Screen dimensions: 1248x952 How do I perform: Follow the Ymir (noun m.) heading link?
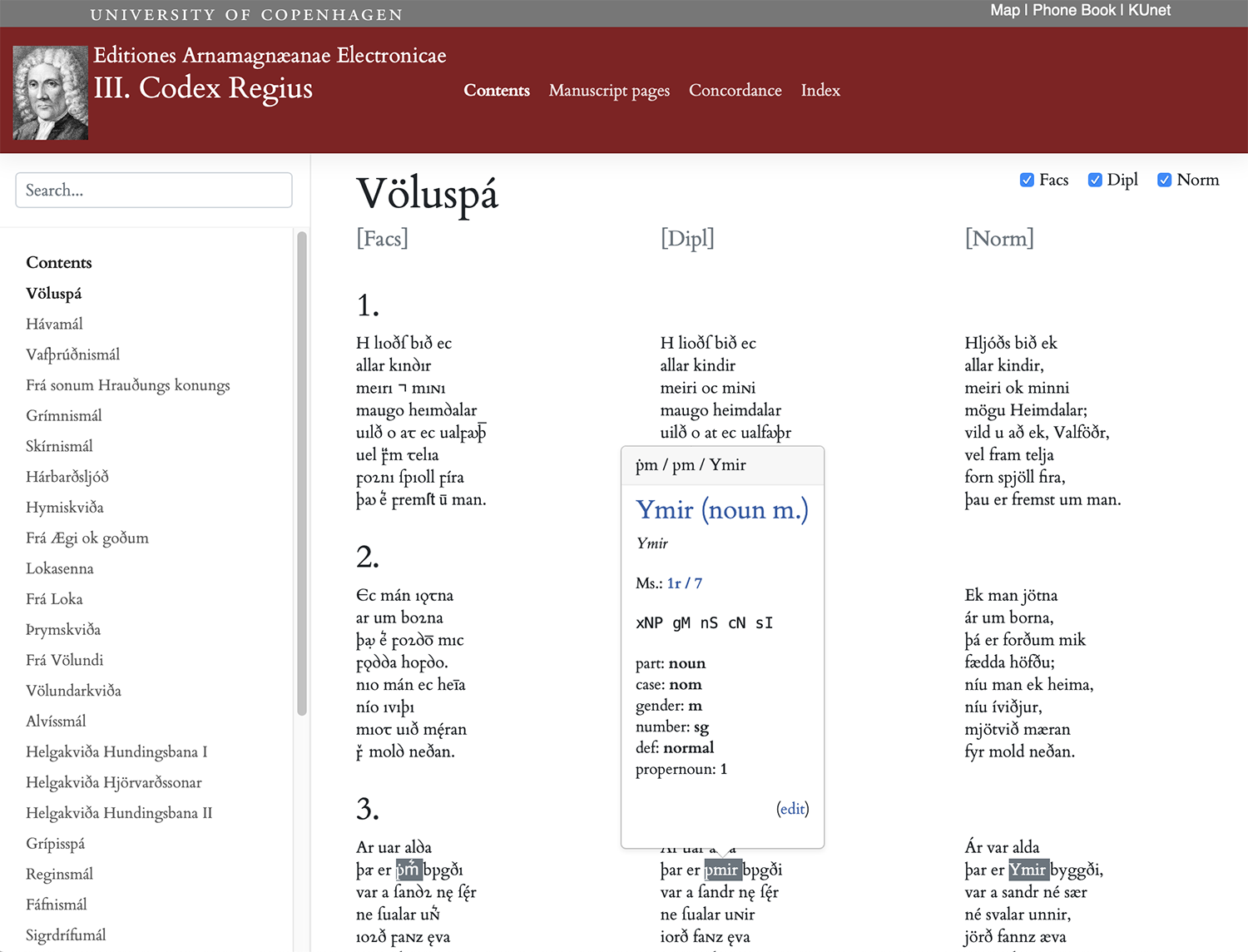[722, 509]
